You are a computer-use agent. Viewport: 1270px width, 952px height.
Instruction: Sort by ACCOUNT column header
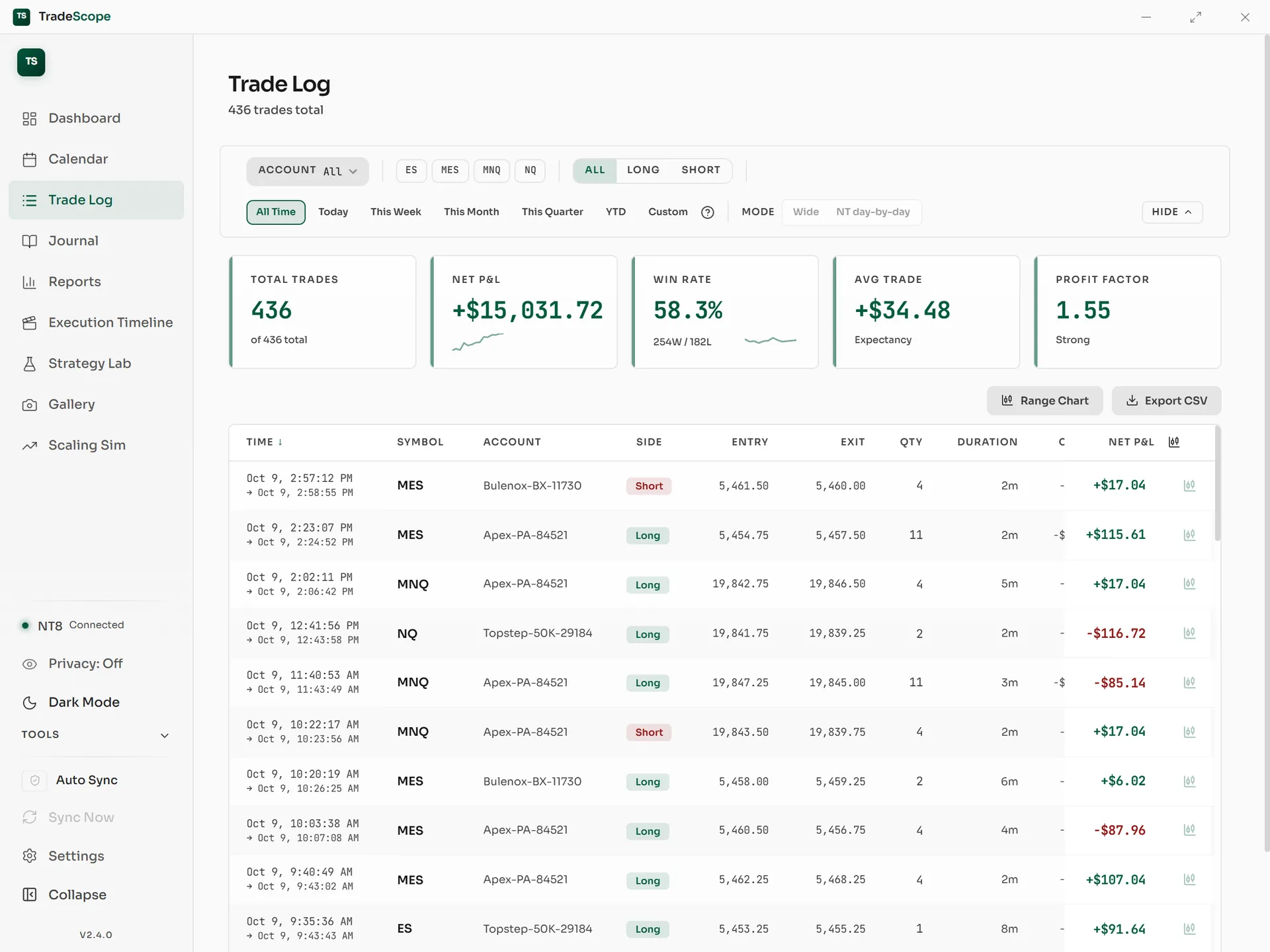[x=512, y=442]
